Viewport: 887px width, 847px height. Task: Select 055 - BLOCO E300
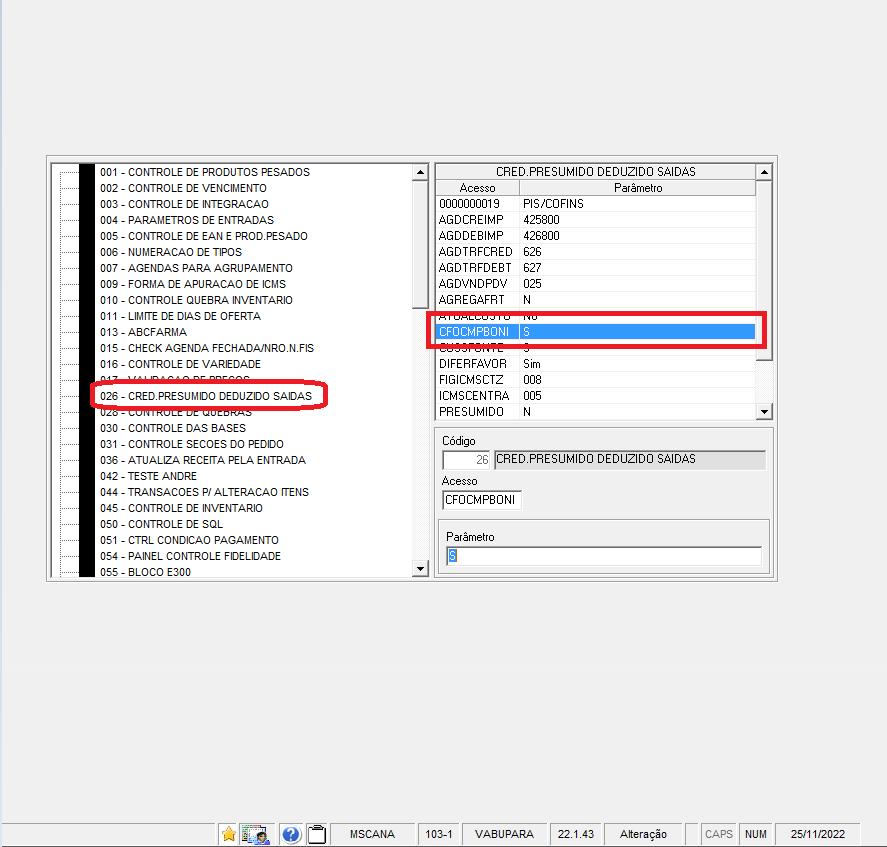pos(145,572)
